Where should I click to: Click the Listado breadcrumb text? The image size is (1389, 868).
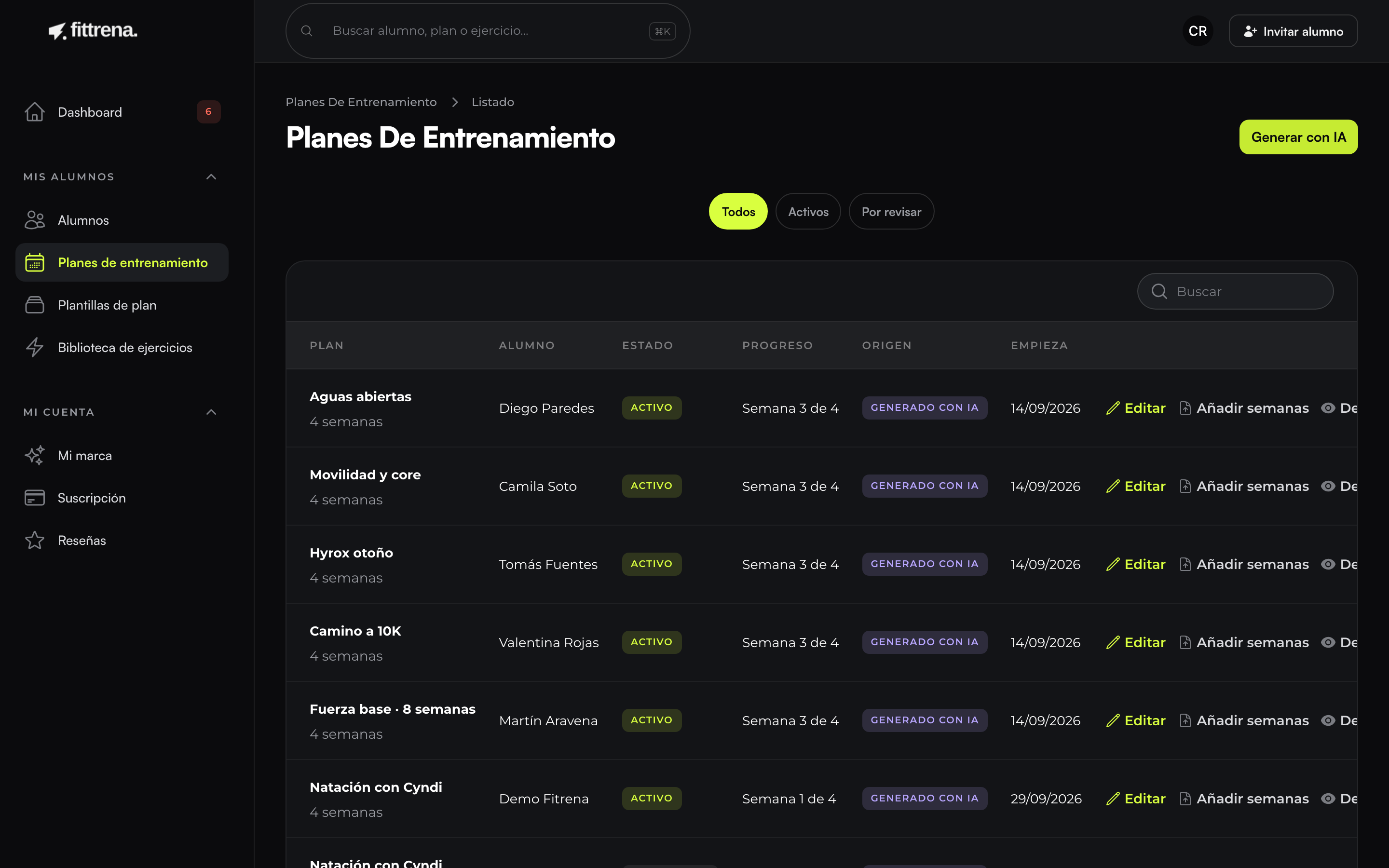(492, 102)
